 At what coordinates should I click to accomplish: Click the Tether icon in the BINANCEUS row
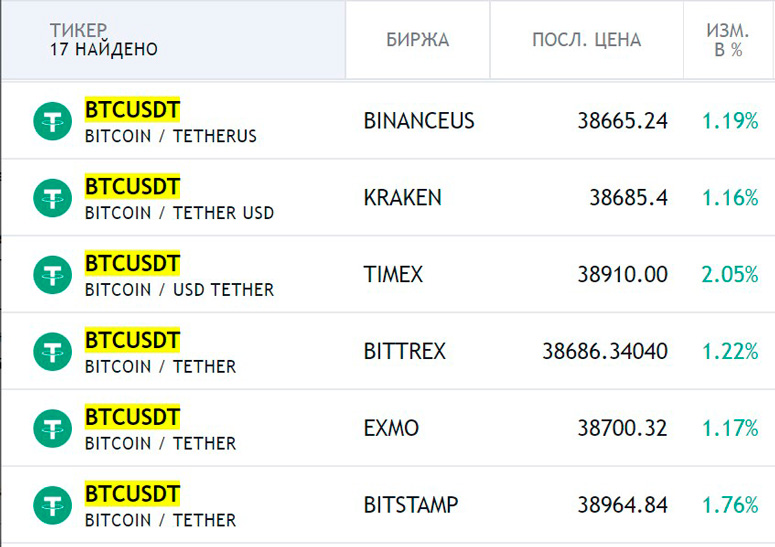click(52, 121)
